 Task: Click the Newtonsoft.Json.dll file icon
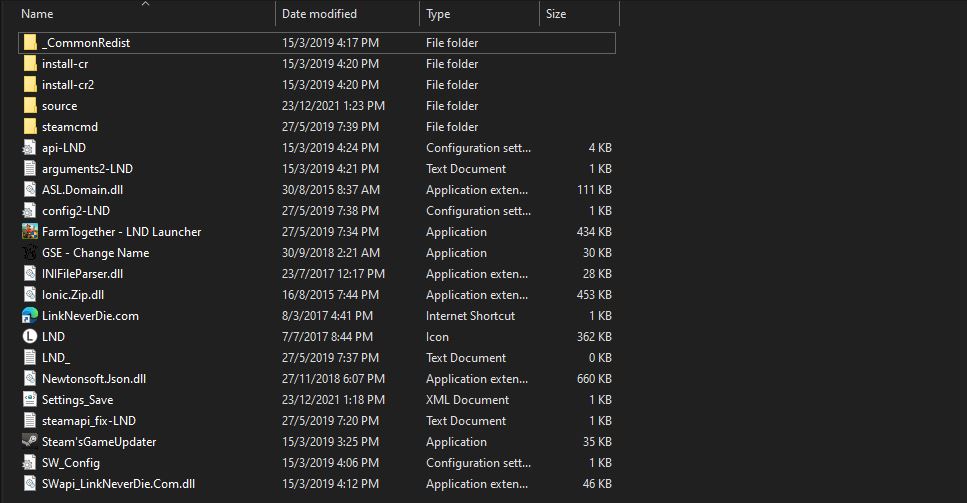point(30,379)
